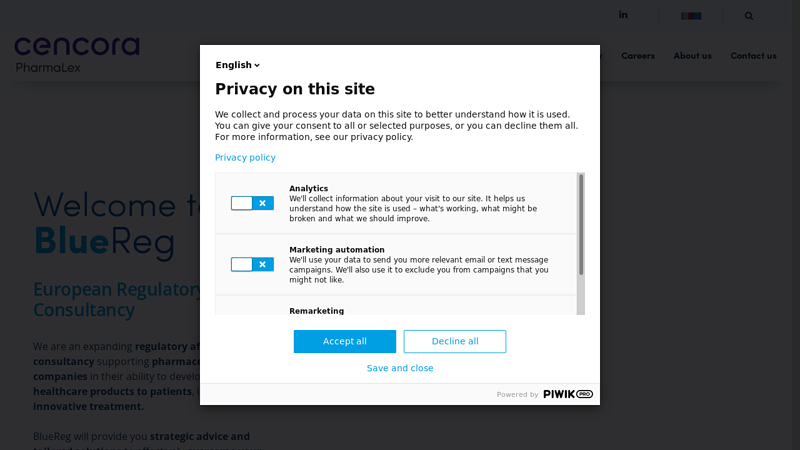Image resolution: width=800 pixels, height=450 pixels.
Task: Click the language flag icon
Action: 691,16
